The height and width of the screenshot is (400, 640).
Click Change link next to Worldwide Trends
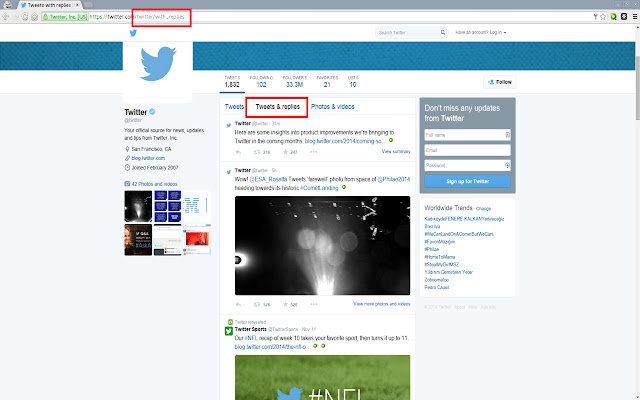483,209
